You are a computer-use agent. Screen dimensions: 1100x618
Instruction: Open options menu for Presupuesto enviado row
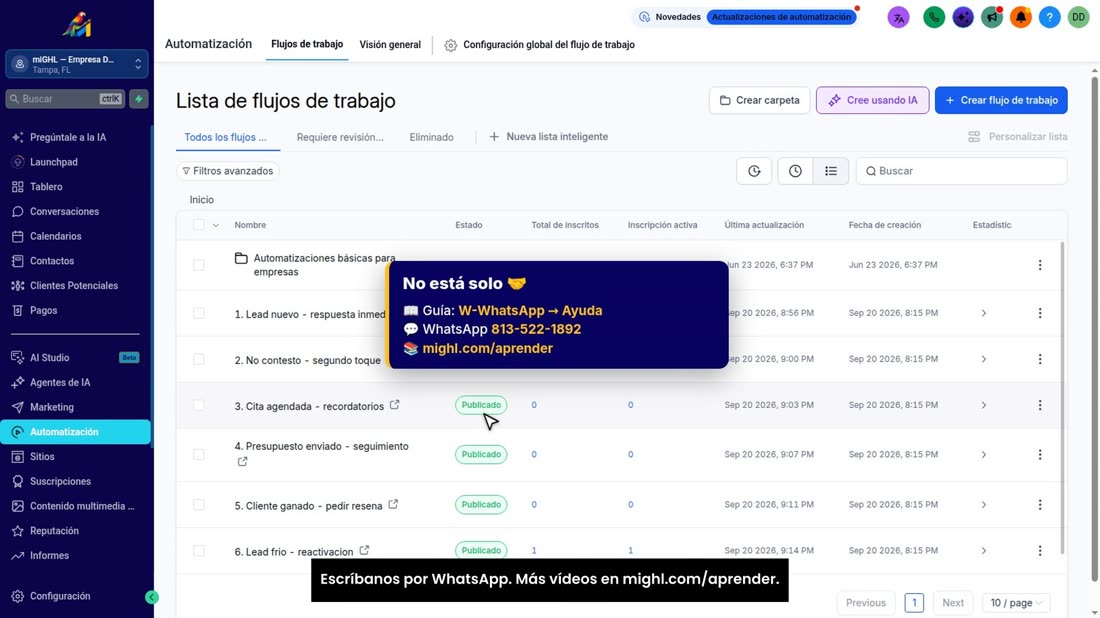[1040, 455]
